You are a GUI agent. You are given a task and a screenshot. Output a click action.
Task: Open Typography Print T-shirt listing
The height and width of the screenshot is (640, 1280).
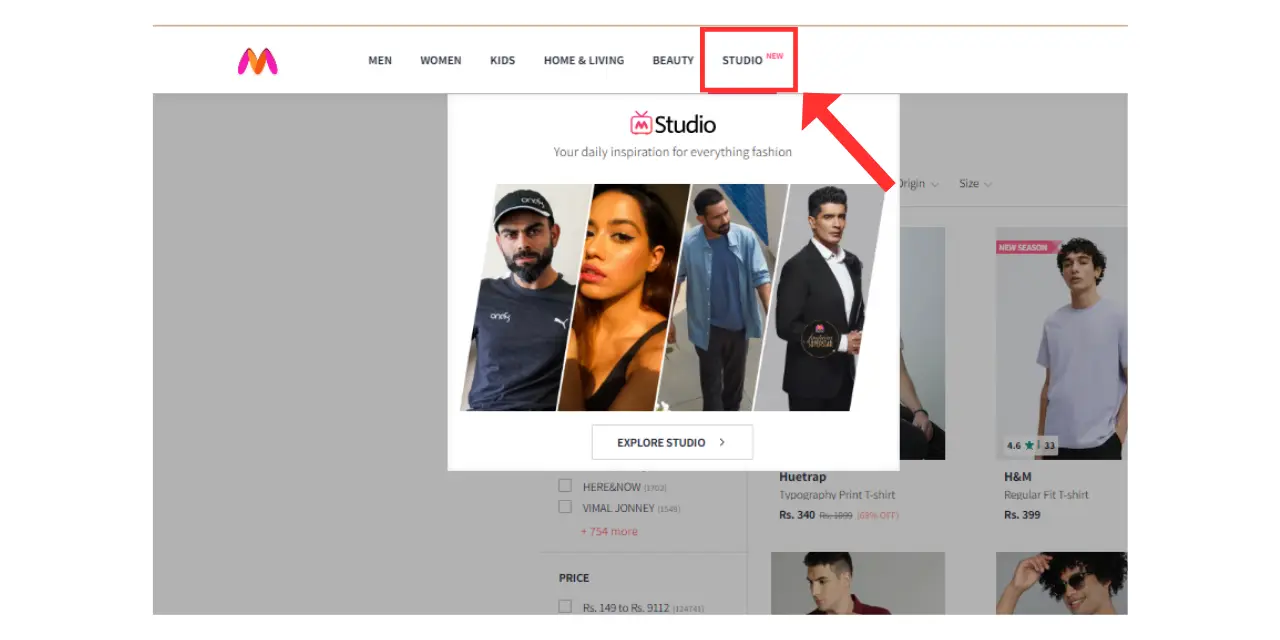coord(837,495)
